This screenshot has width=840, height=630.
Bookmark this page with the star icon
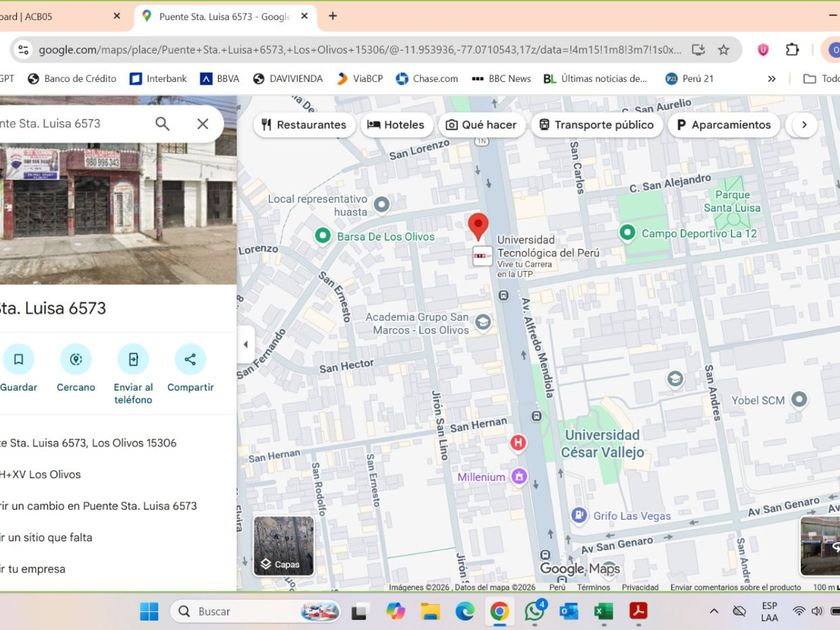723,49
